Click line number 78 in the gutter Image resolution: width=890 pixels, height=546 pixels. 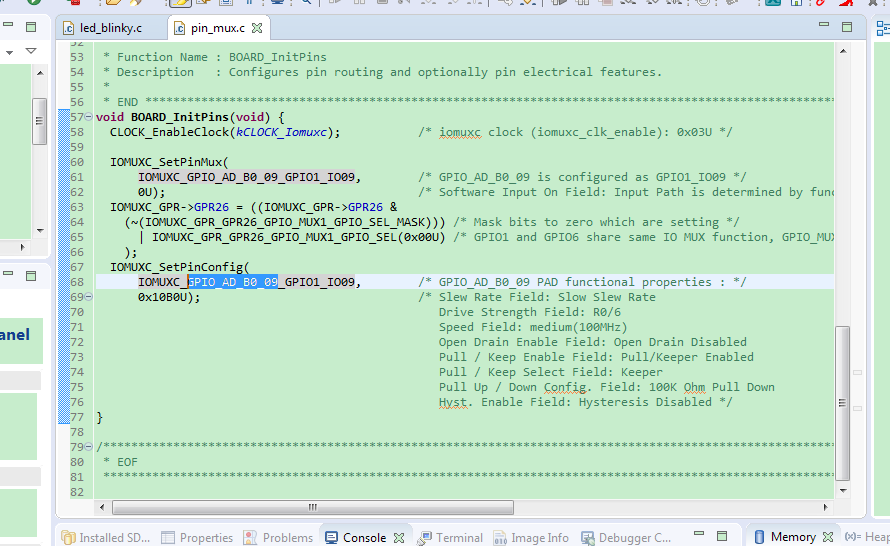tap(77, 432)
